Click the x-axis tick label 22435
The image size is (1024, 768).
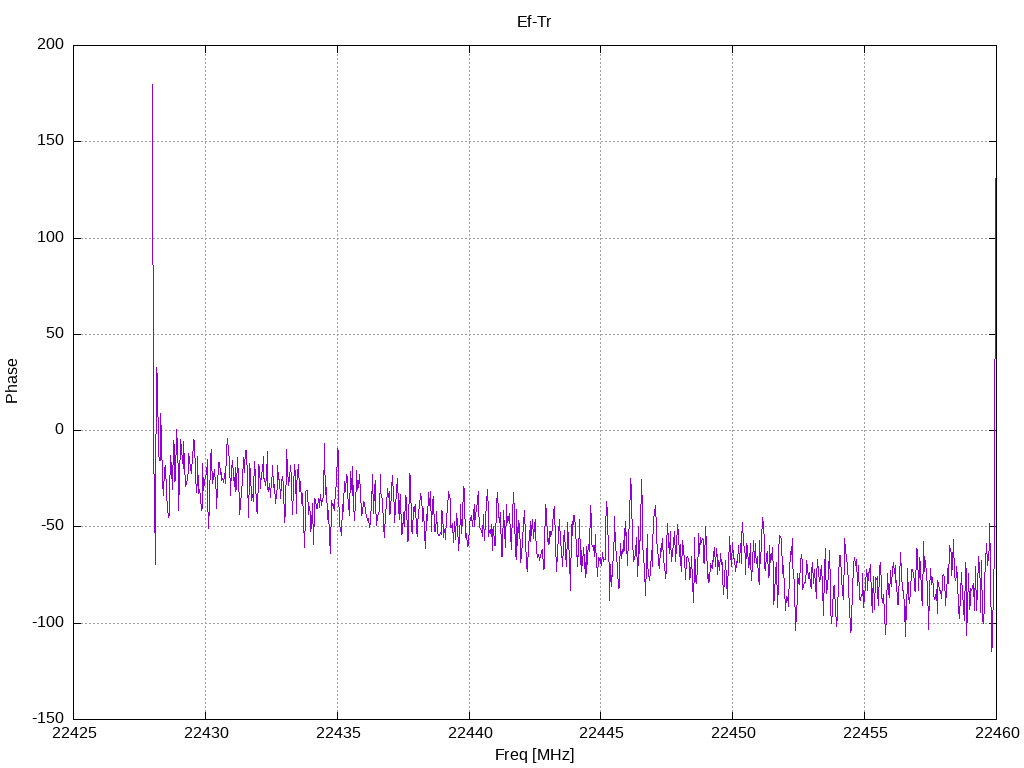pos(338,733)
